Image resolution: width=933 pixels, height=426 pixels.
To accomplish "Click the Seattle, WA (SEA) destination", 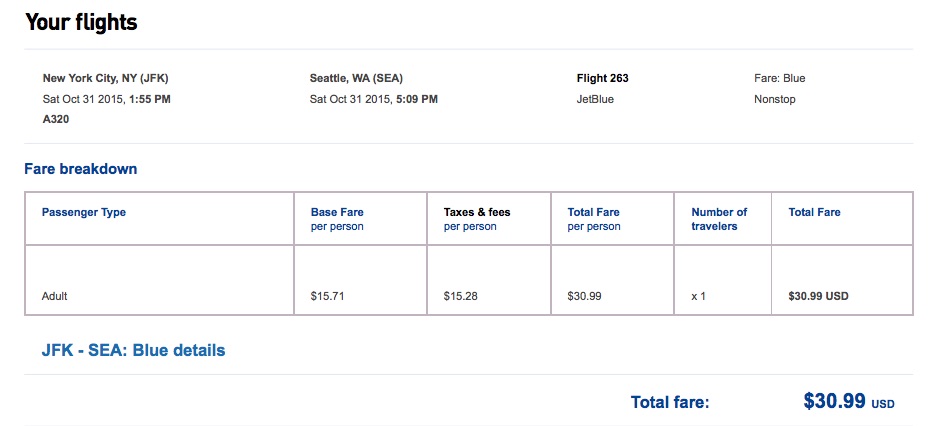I will point(356,78).
